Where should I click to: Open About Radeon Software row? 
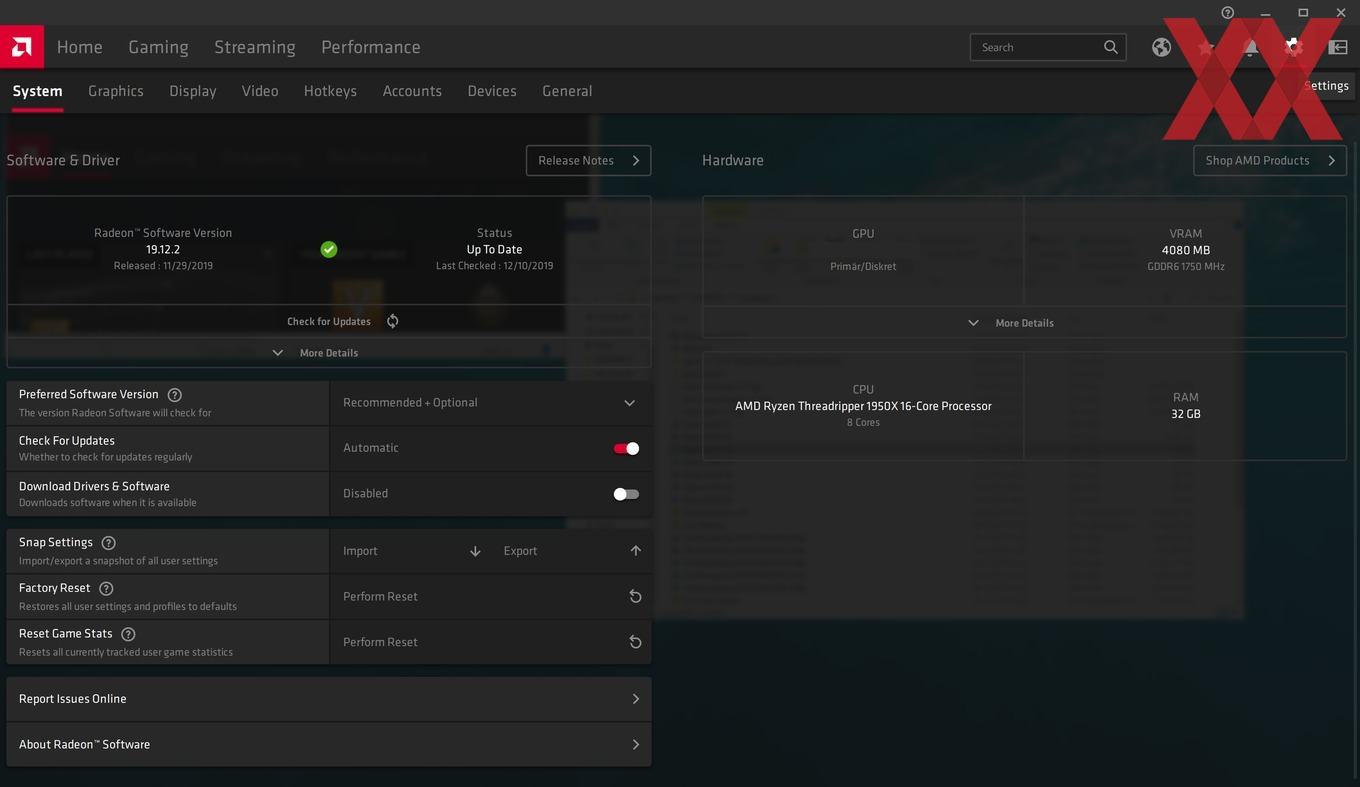(x=329, y=745)
